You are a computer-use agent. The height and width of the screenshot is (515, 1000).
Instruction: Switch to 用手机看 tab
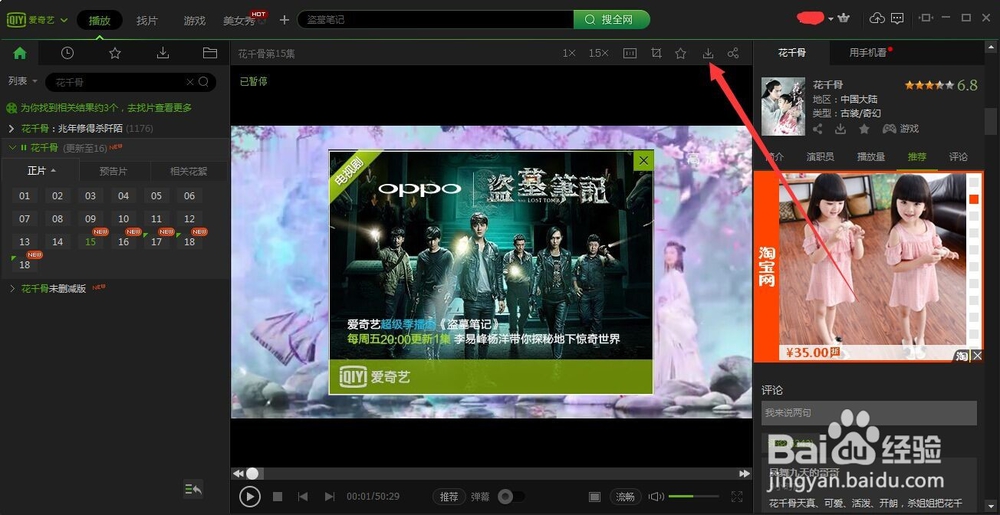click(867, 53)
